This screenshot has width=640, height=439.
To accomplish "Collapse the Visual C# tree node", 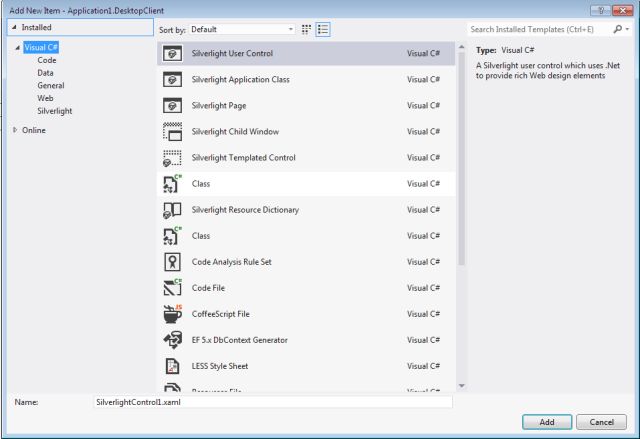I will click(18, 48).
